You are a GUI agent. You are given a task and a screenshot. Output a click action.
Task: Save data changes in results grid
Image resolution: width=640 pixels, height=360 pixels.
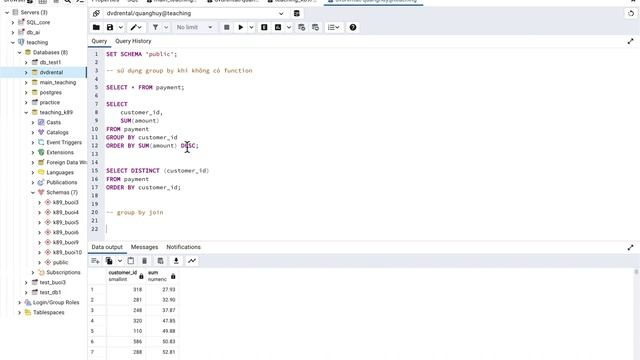pos(160,261)
